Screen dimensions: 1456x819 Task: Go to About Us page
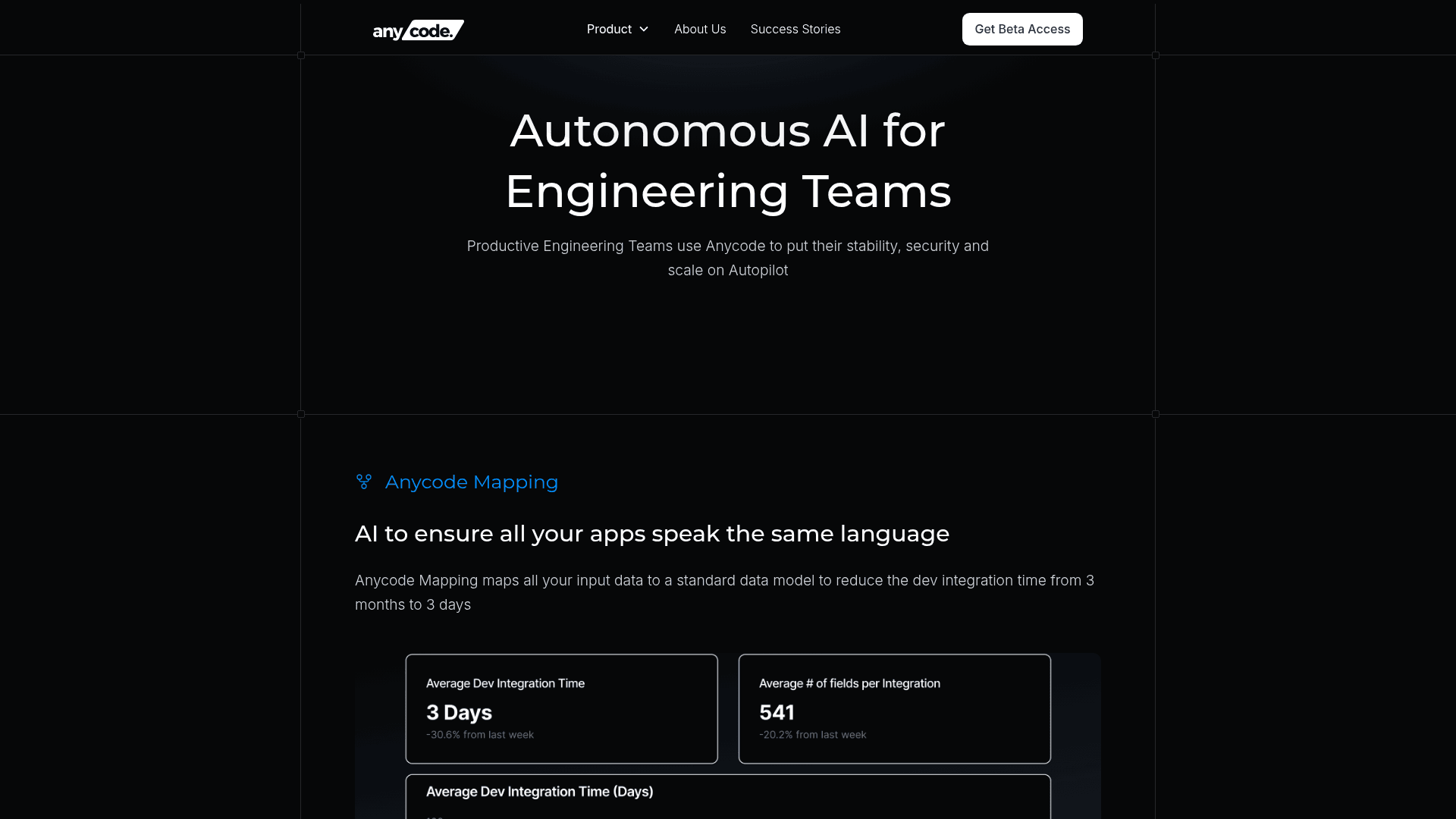tap(700, 29)
